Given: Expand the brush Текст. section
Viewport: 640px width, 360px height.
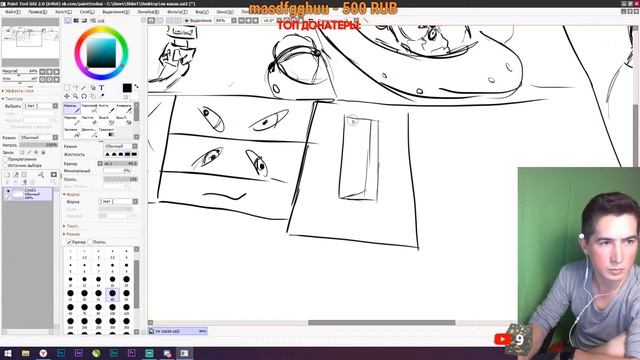Looking at the screenshot, I should pyautogui.click(x=71, y=226).
